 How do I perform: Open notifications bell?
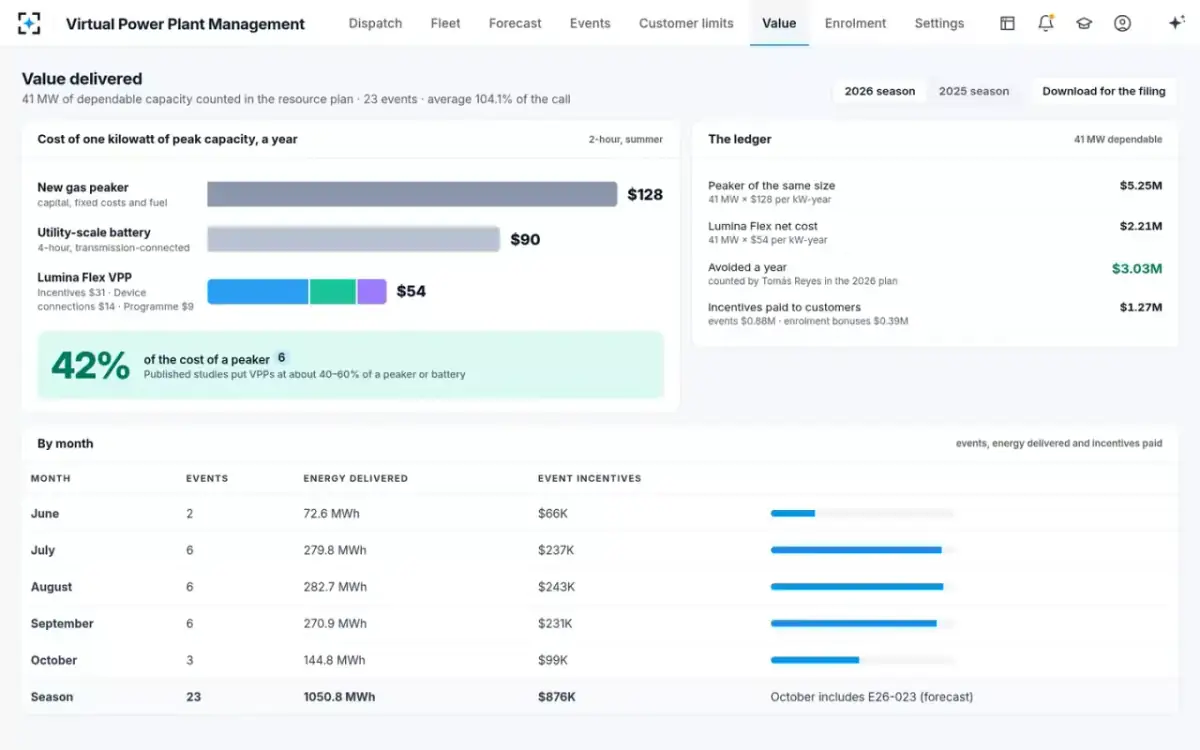tap(1046, 23)
